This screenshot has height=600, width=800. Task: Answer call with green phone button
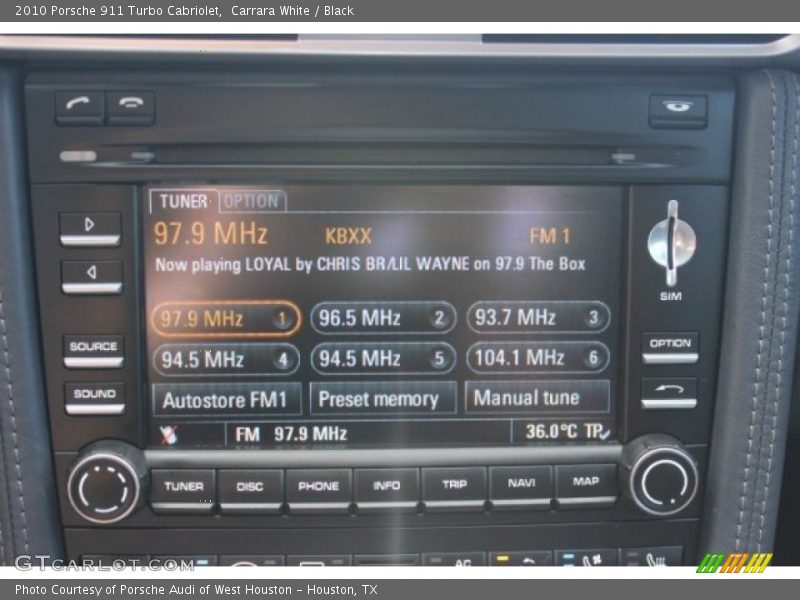pos(80,107)
